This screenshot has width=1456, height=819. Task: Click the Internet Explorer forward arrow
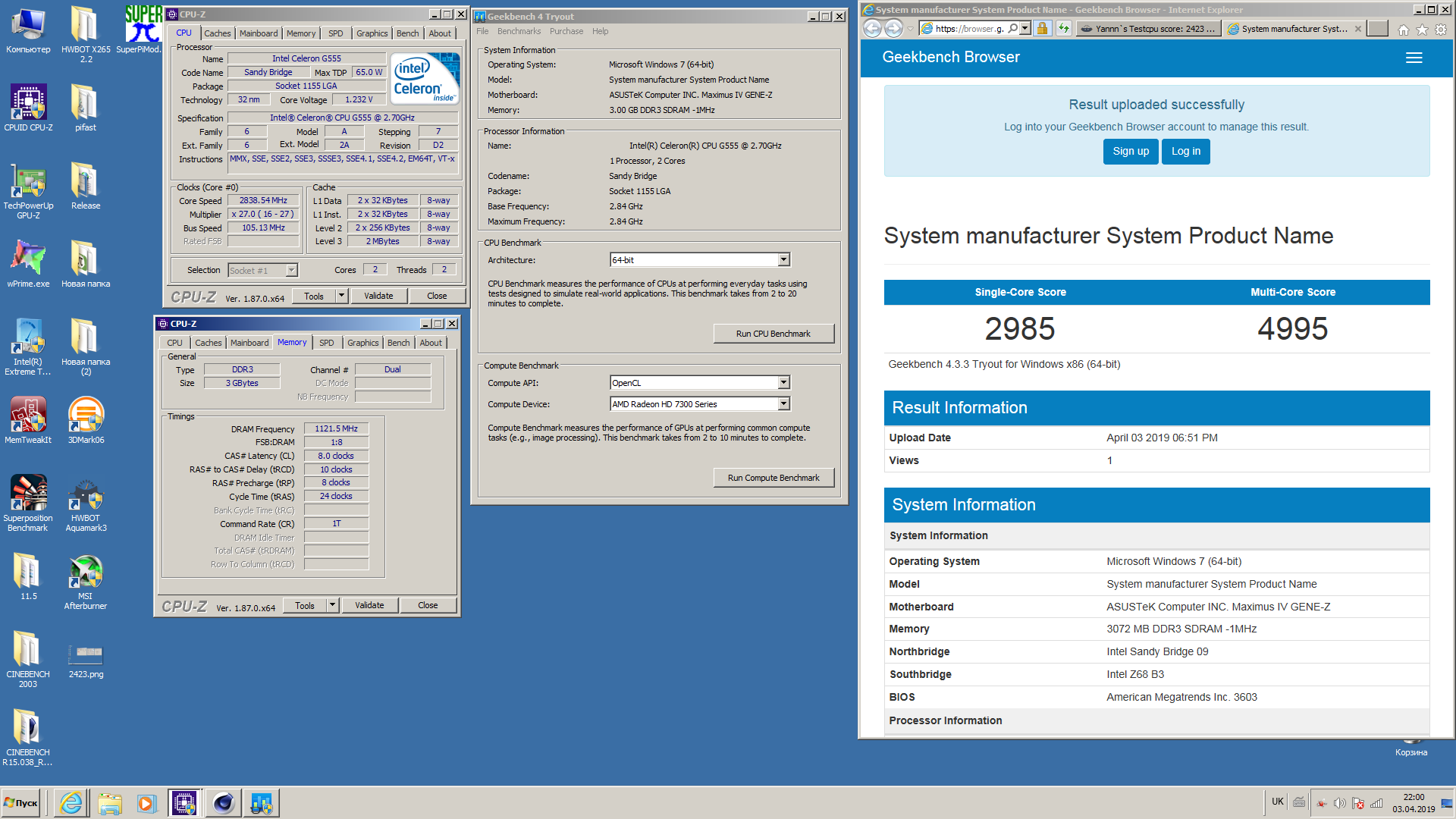tap(894, 29)
